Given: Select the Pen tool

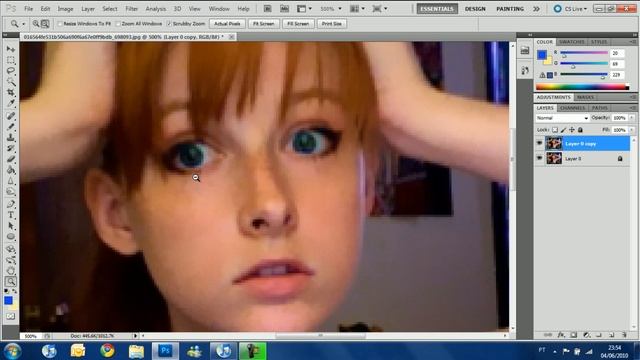Looking at the screenshot, I should (x=11, y=204).
